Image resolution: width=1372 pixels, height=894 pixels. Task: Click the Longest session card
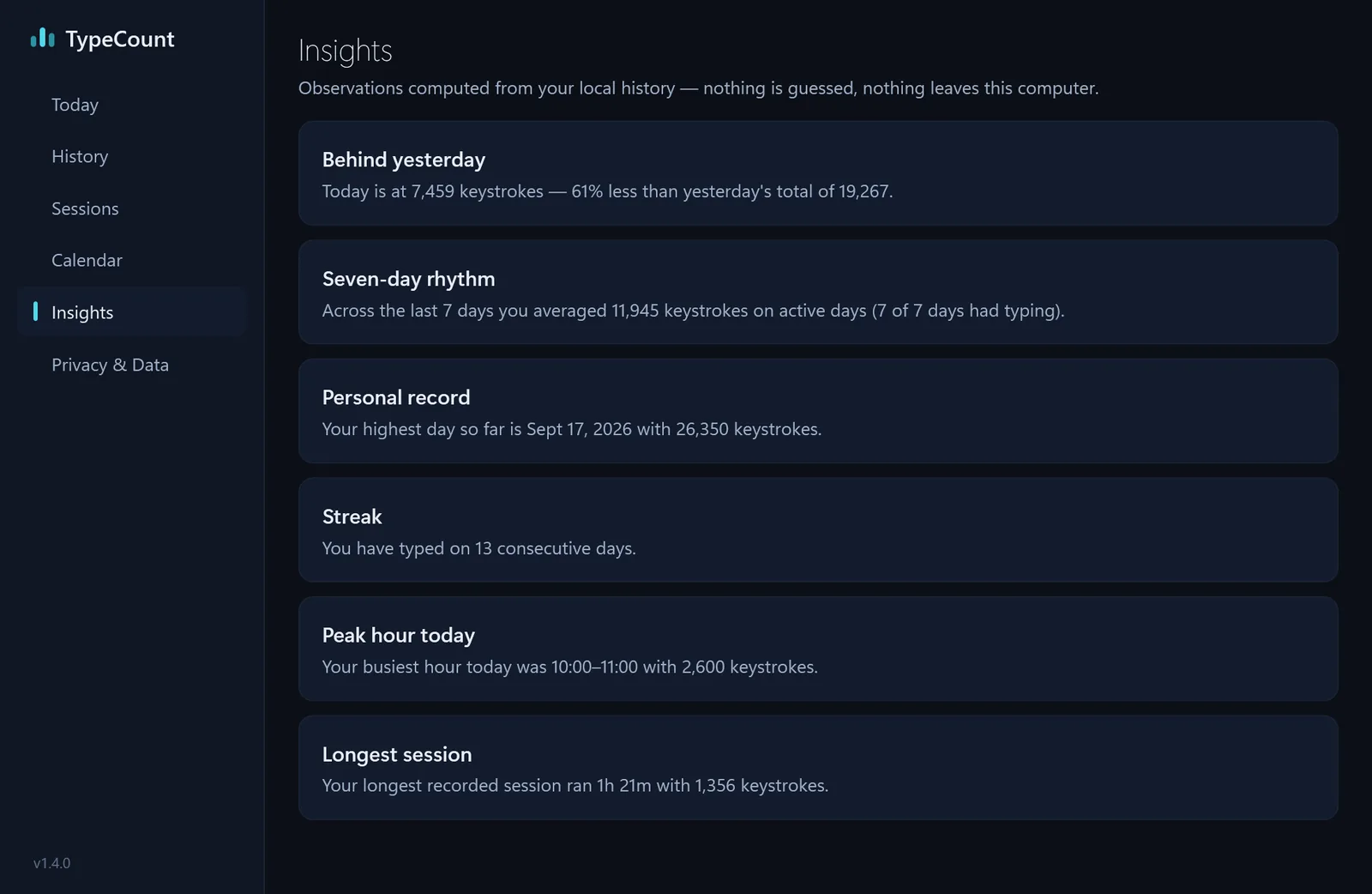(x=818, y=768)
